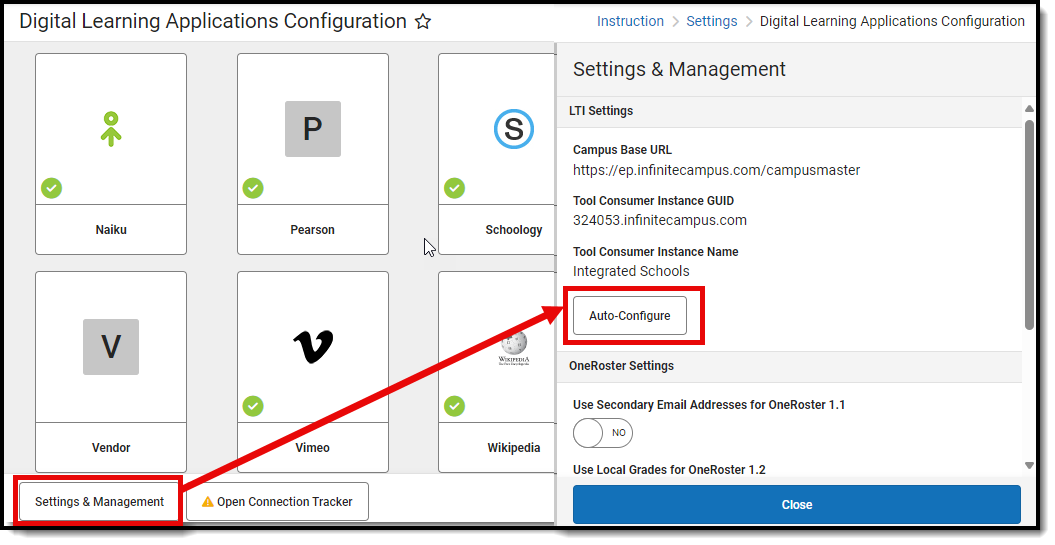This screenshot has height=545, width=1055.
Task: Click the green checkmark on Schoology card
Action: (455, 188)
